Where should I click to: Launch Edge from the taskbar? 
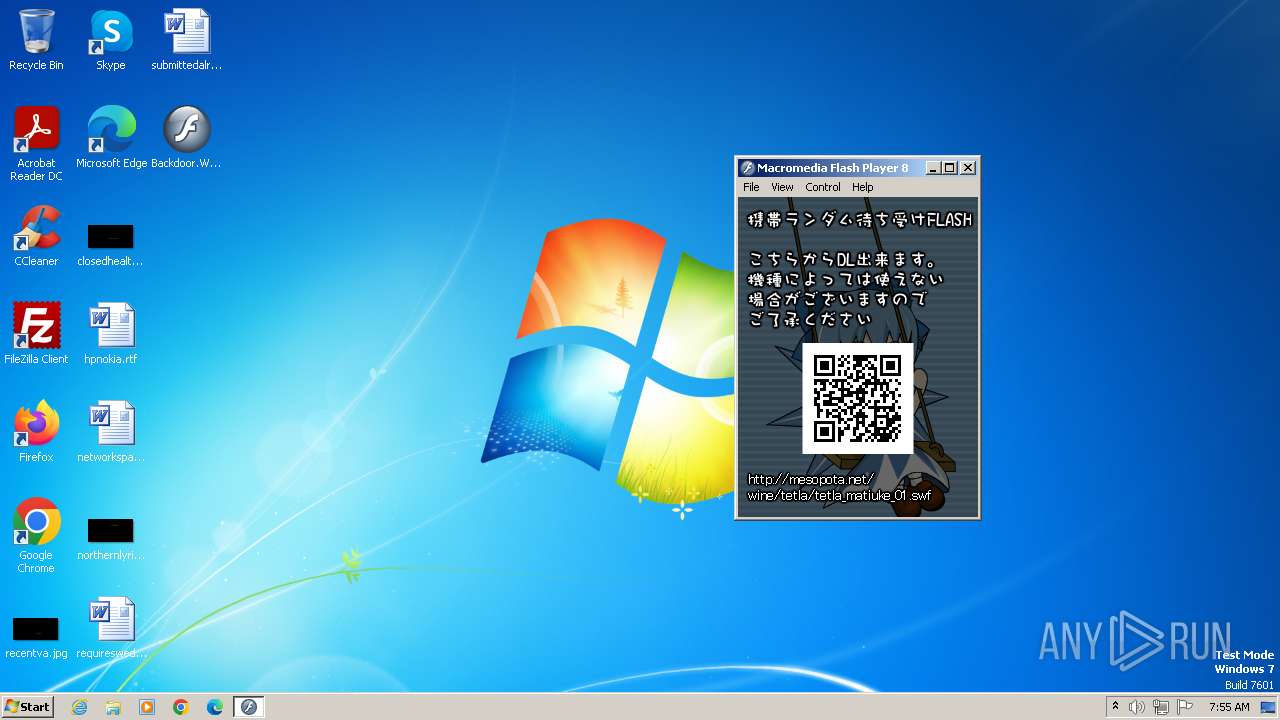click(215, 707)
